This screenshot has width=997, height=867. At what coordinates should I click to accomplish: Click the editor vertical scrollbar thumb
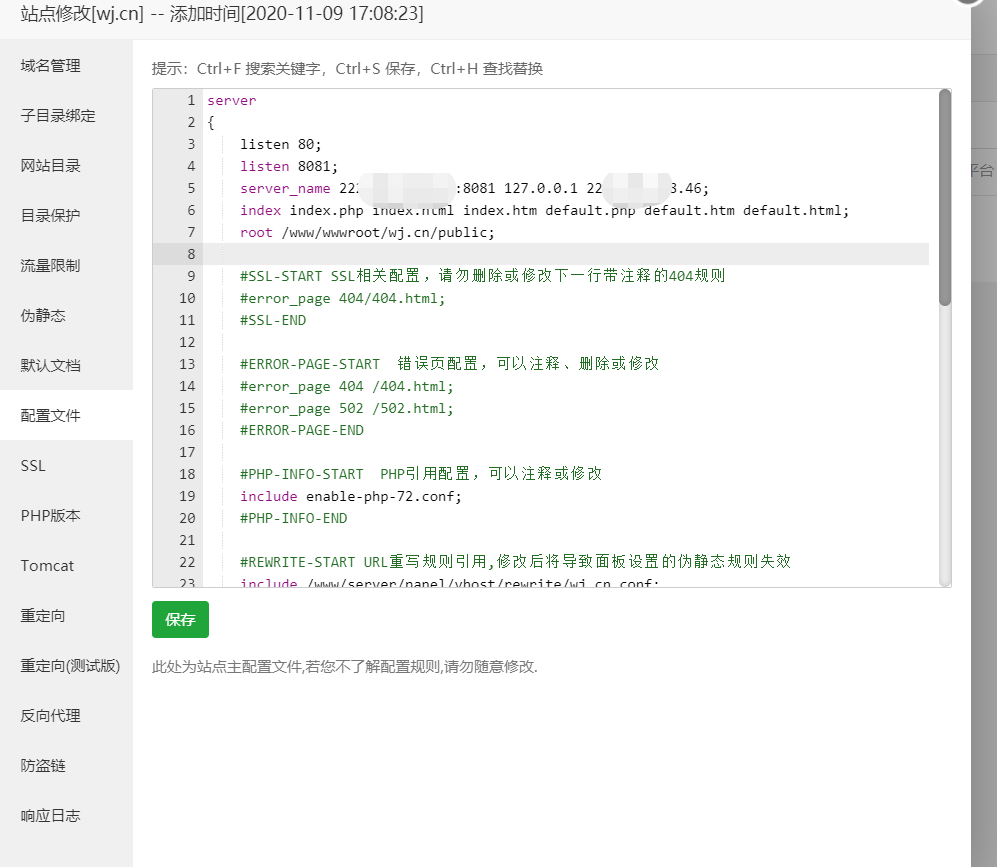(x=945, y=198)
